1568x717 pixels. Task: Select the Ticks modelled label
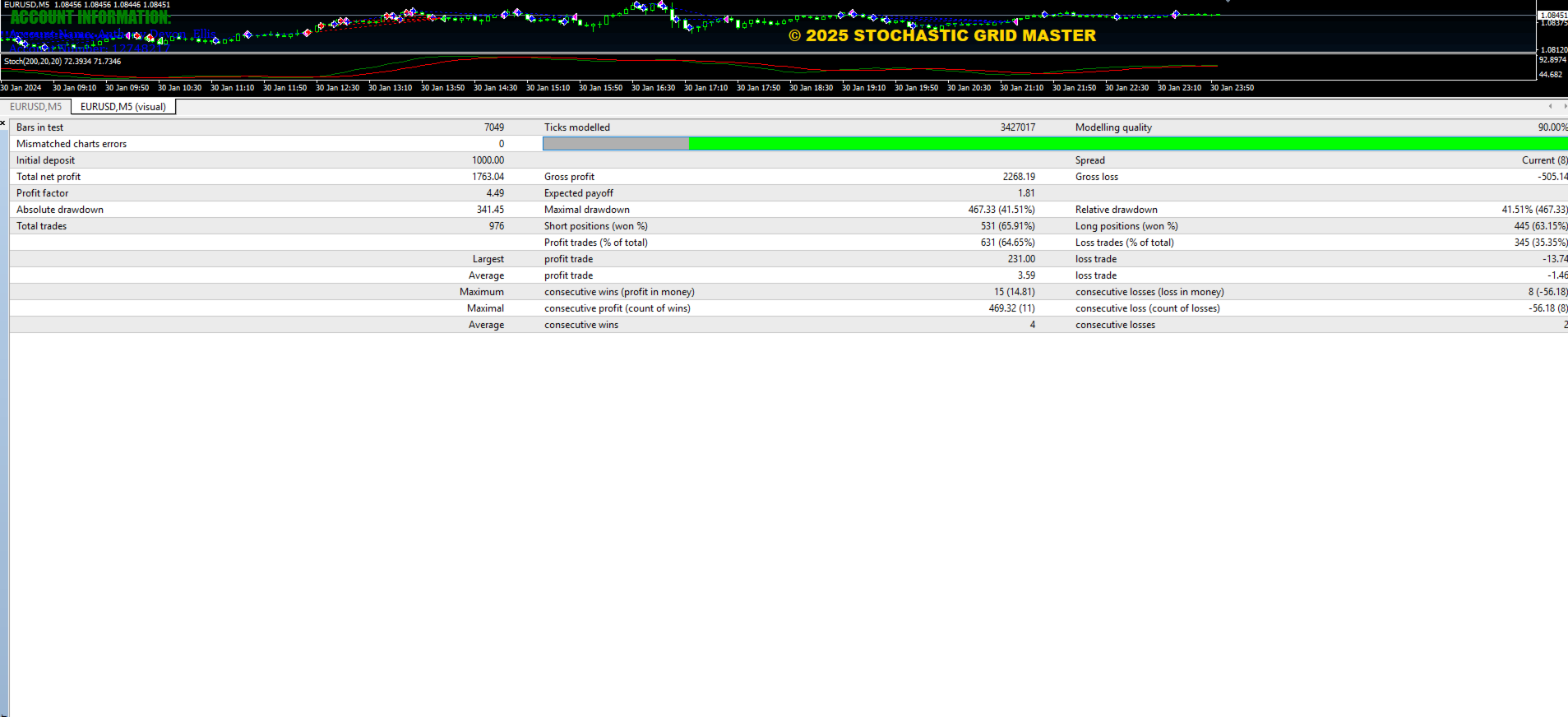[x=577, y=127]
